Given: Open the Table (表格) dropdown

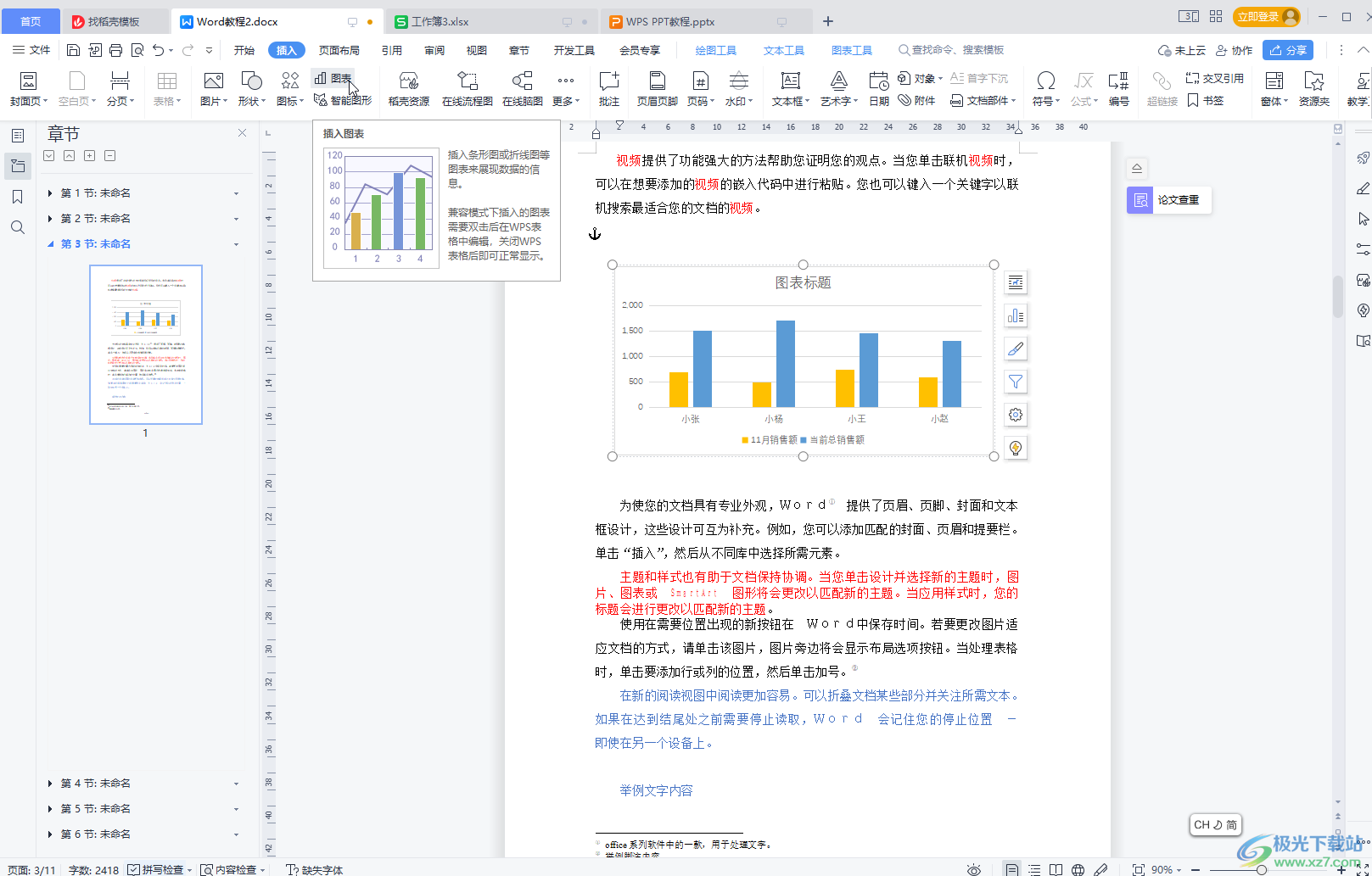Looking at the screenshot, I should pos(167,89).
